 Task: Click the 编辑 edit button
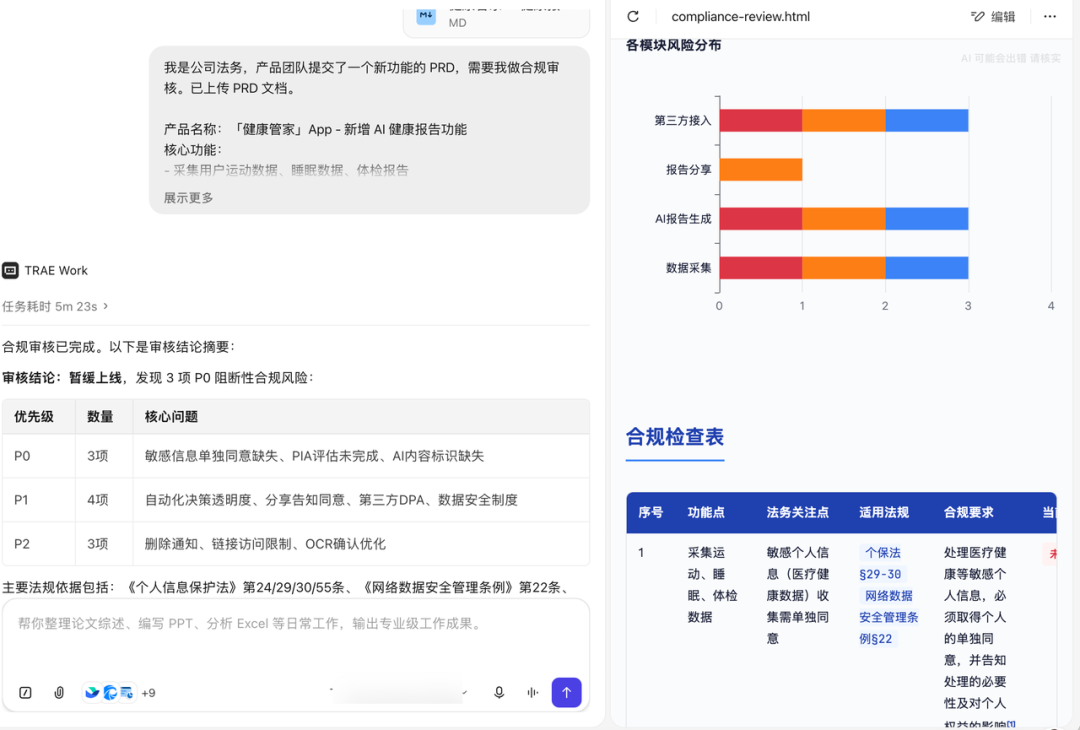pyautogui.click(x=993, y=17)
